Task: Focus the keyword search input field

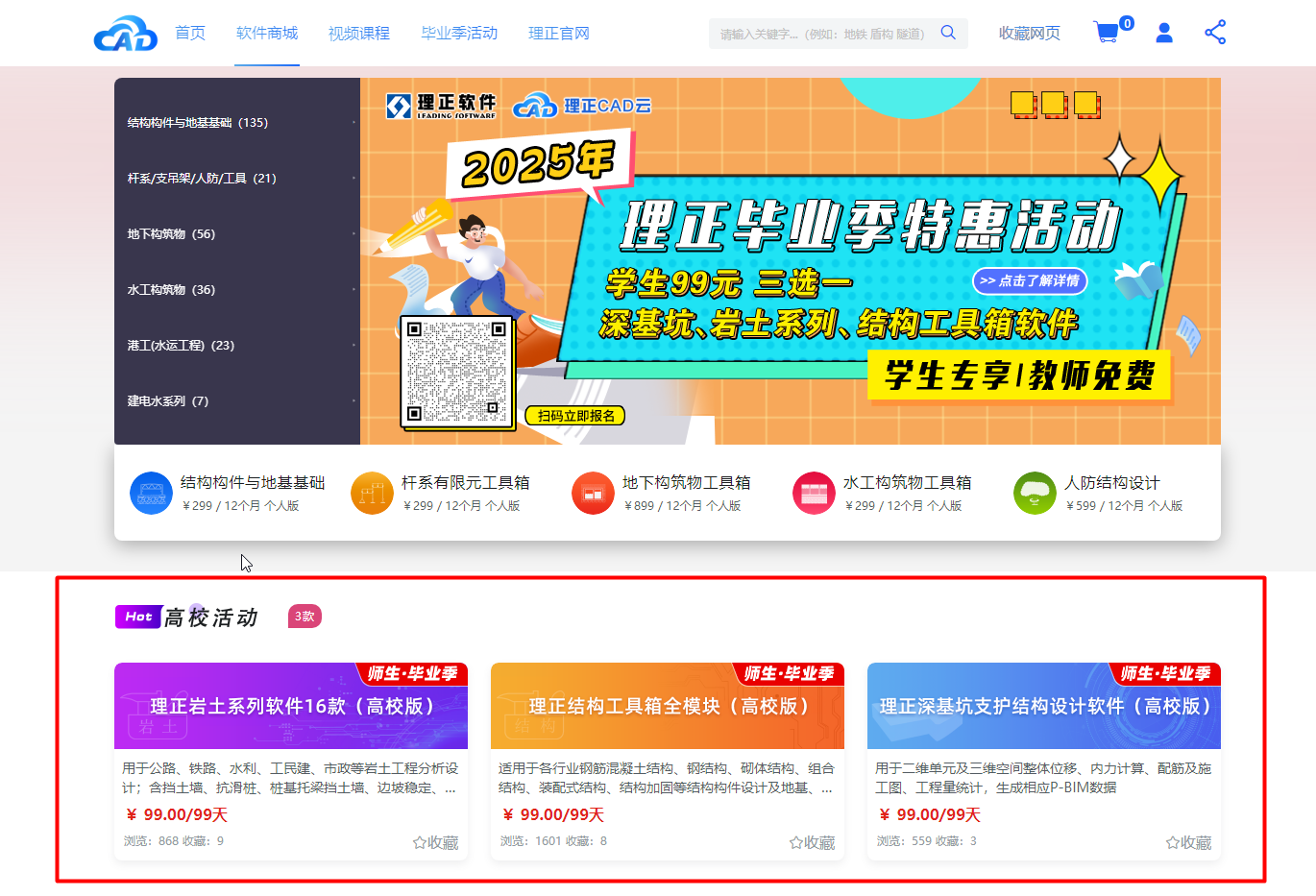Action: click(x=824, y=34)
